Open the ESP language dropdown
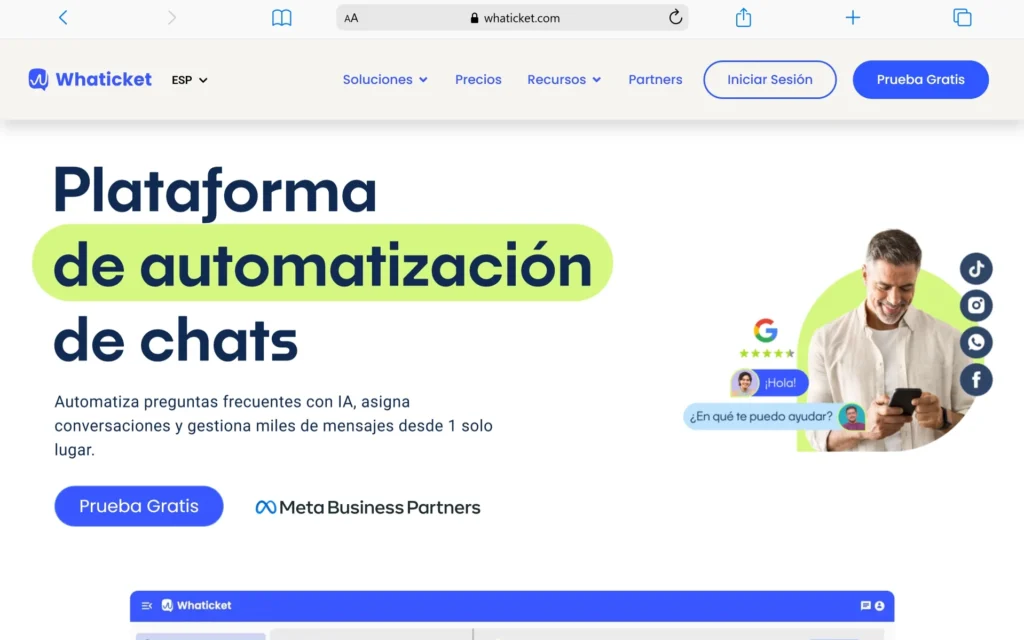1024x640 pixels. coord(189,80)
